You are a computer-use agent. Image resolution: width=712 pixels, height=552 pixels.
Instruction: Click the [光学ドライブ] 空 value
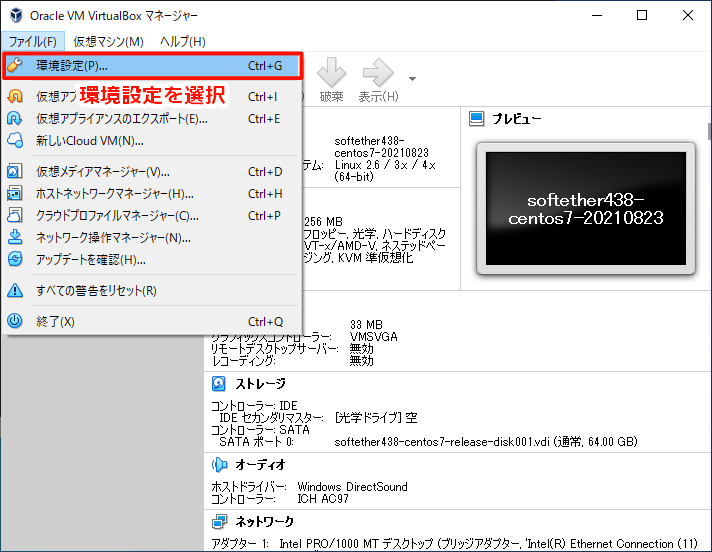click(376, 418)
